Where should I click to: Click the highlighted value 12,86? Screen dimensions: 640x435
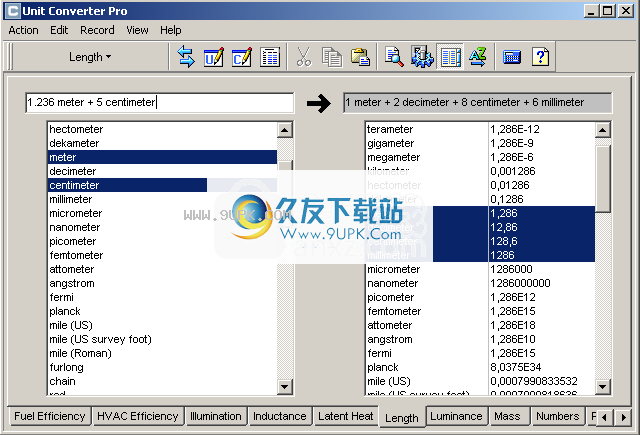(504, 227)
